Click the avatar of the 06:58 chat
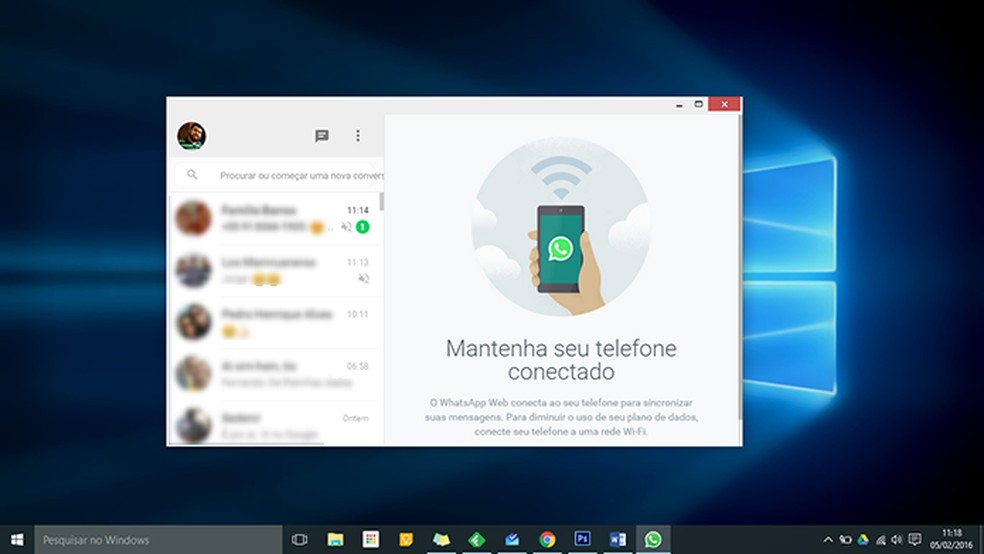 coord(193,374)
